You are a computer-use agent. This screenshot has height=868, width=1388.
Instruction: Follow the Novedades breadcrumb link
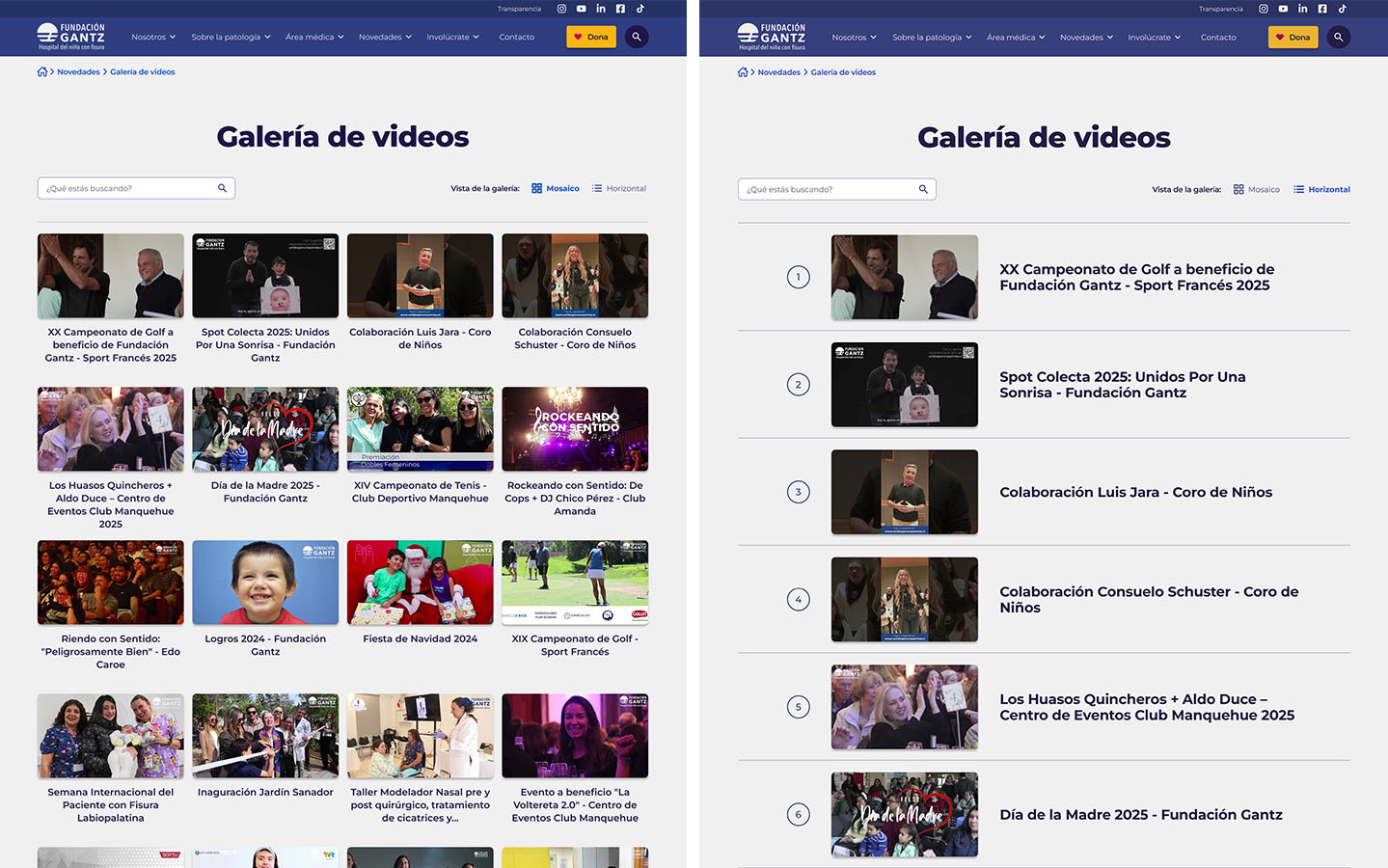78,70
